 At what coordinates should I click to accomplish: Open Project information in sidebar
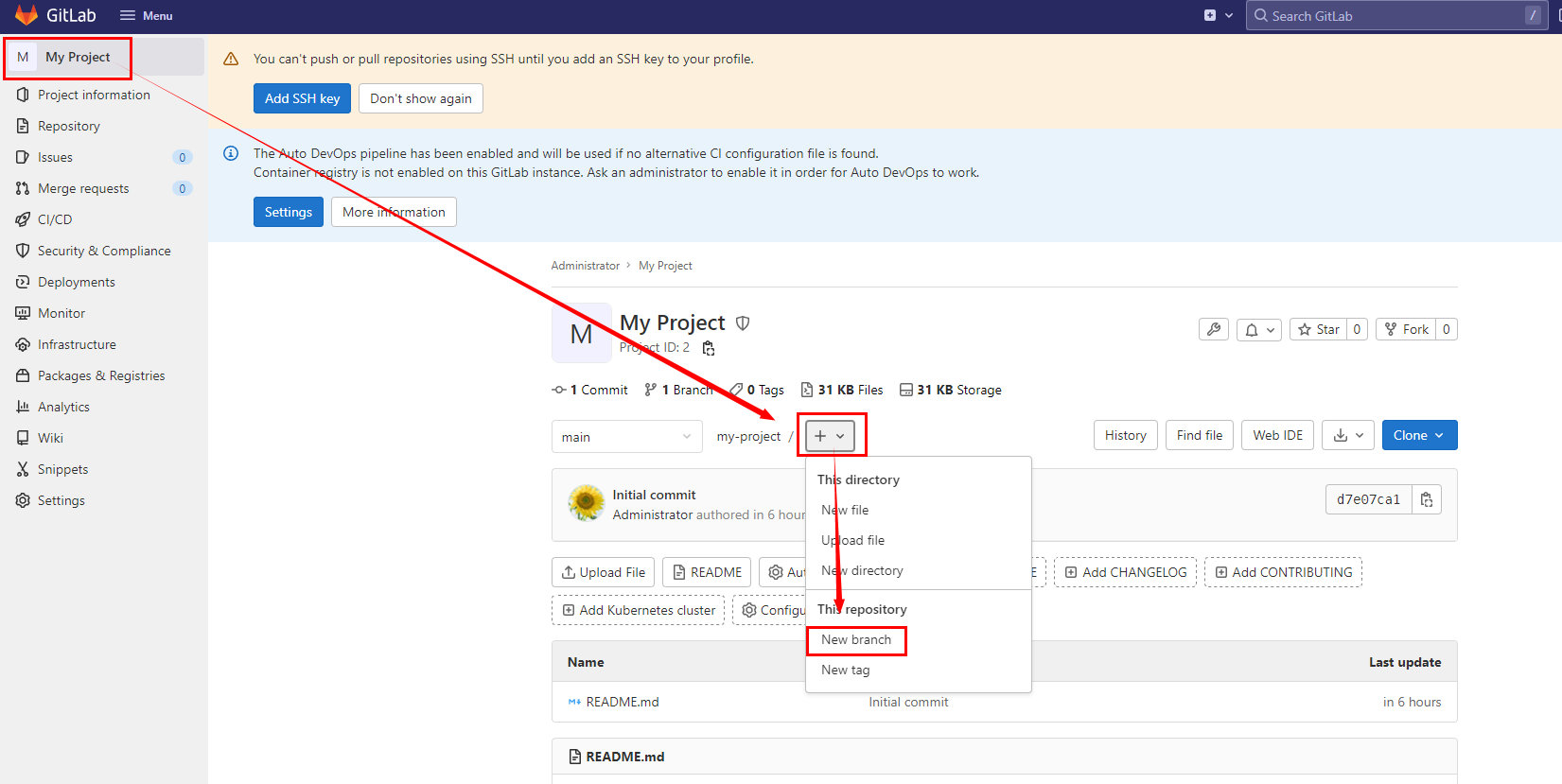pyautogui.click(x=94, y=95)
